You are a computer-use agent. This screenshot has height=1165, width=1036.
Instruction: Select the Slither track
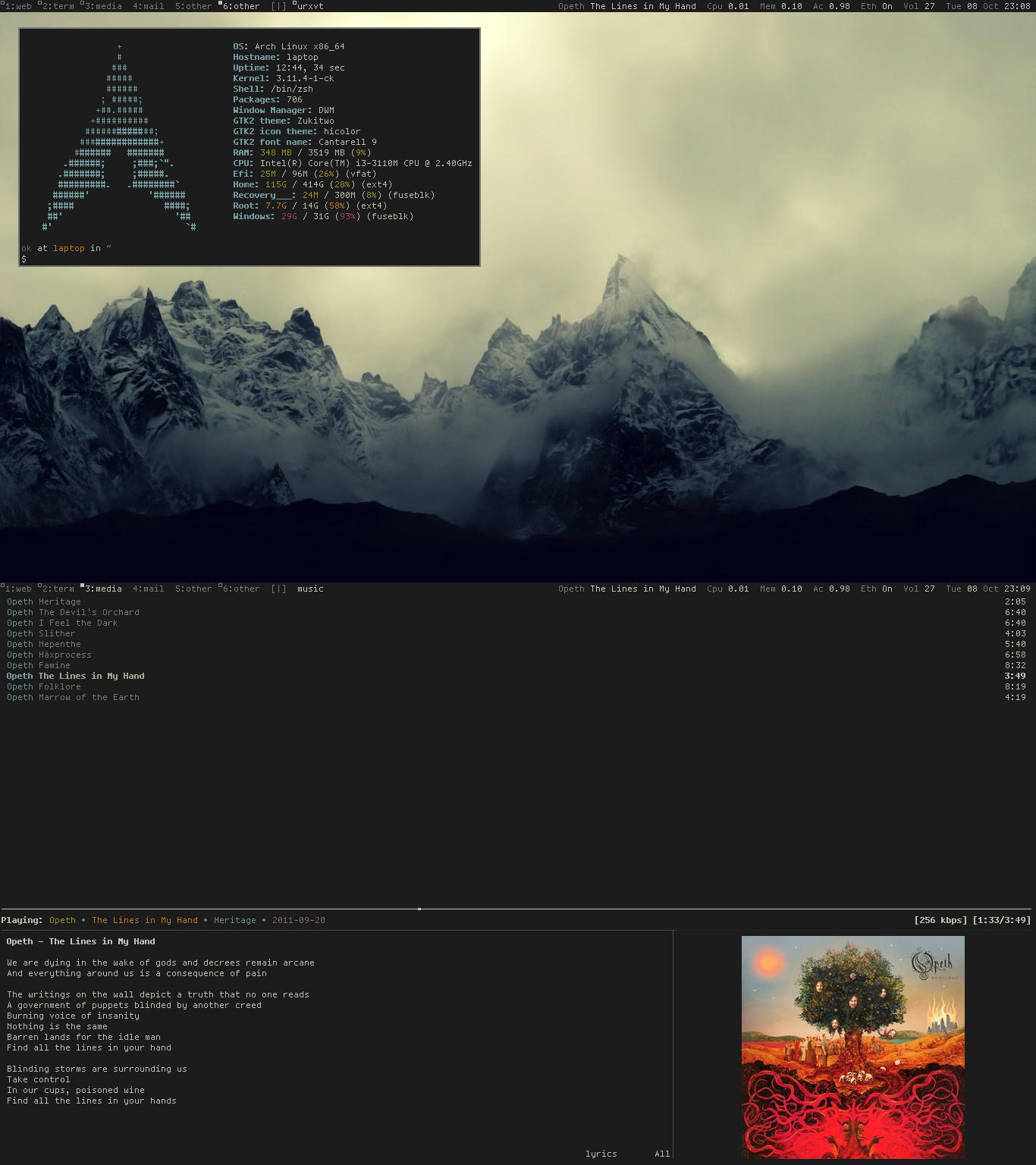(x=516, y=633)
